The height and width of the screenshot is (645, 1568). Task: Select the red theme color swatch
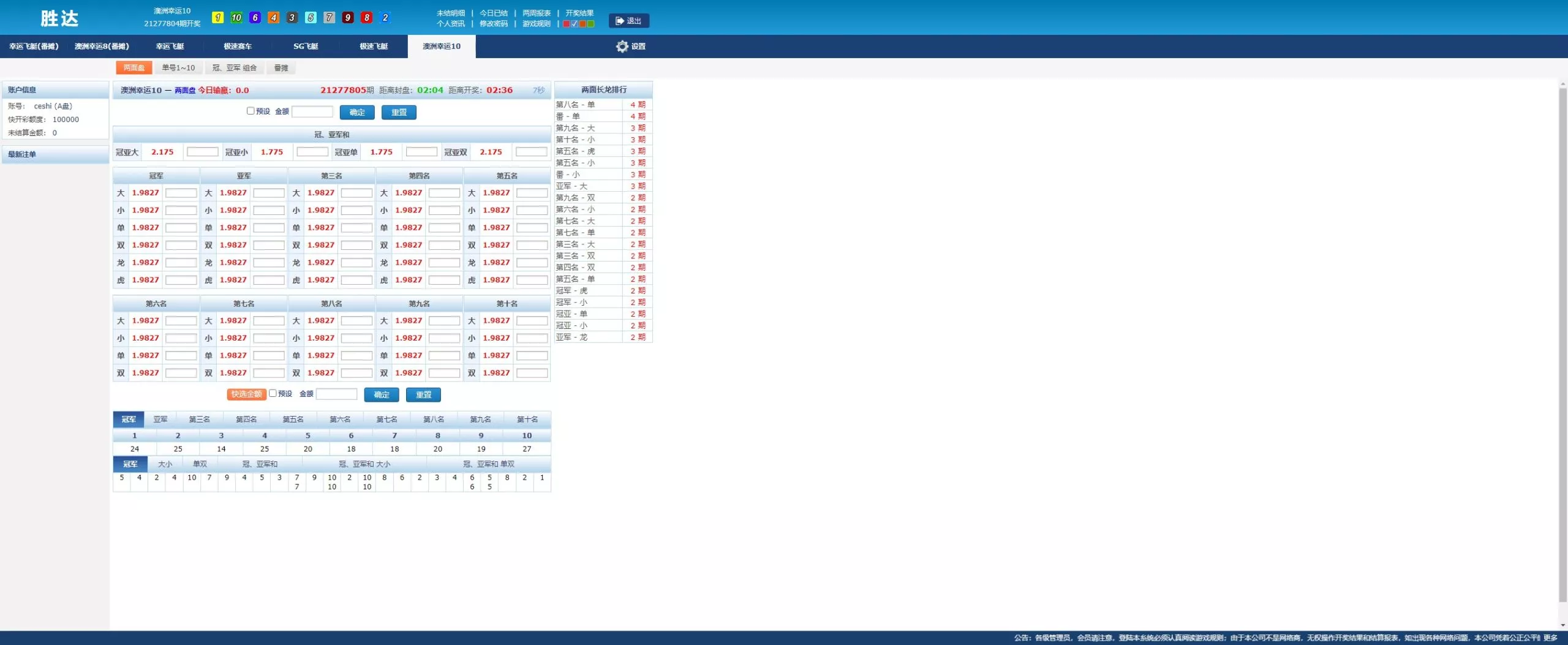(x=567, y=24)
